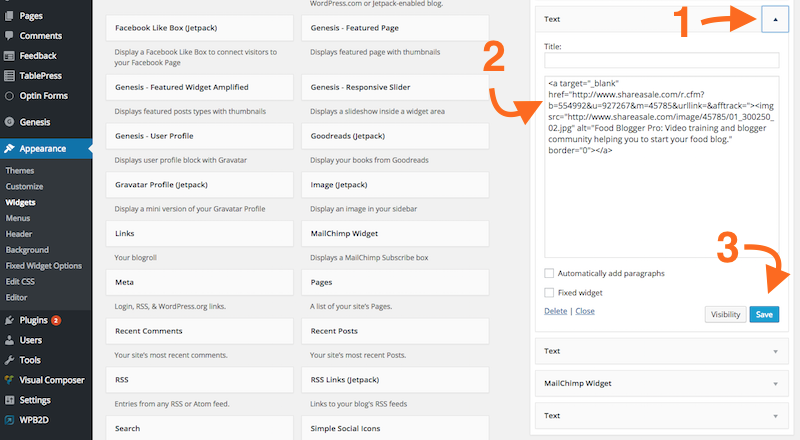Viewport: 800px width, 440px height.
Task: Click the widget Title input field
Action: point(662,60)
